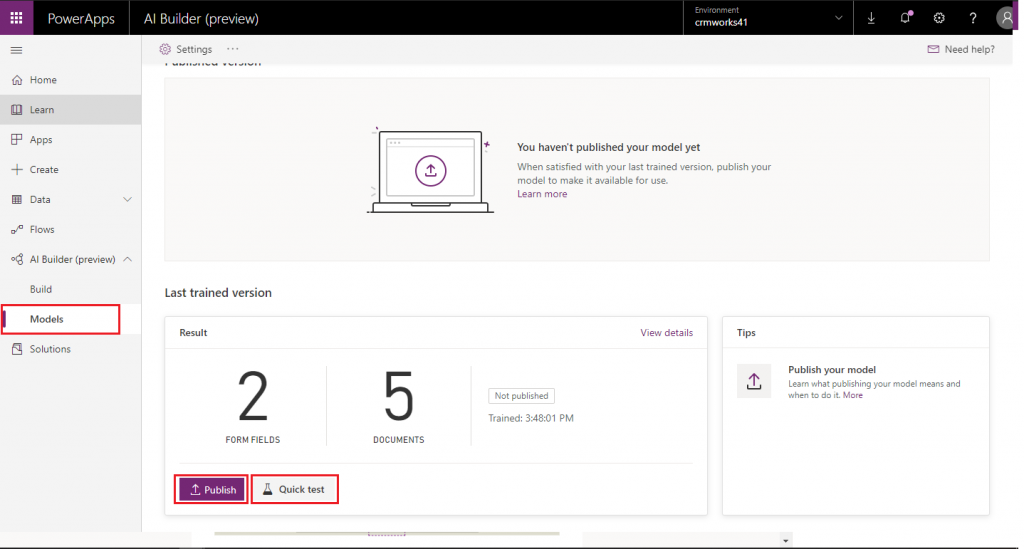
Task: Click the 5 DOCUMENTS count
Action: (x=398, y=406)
